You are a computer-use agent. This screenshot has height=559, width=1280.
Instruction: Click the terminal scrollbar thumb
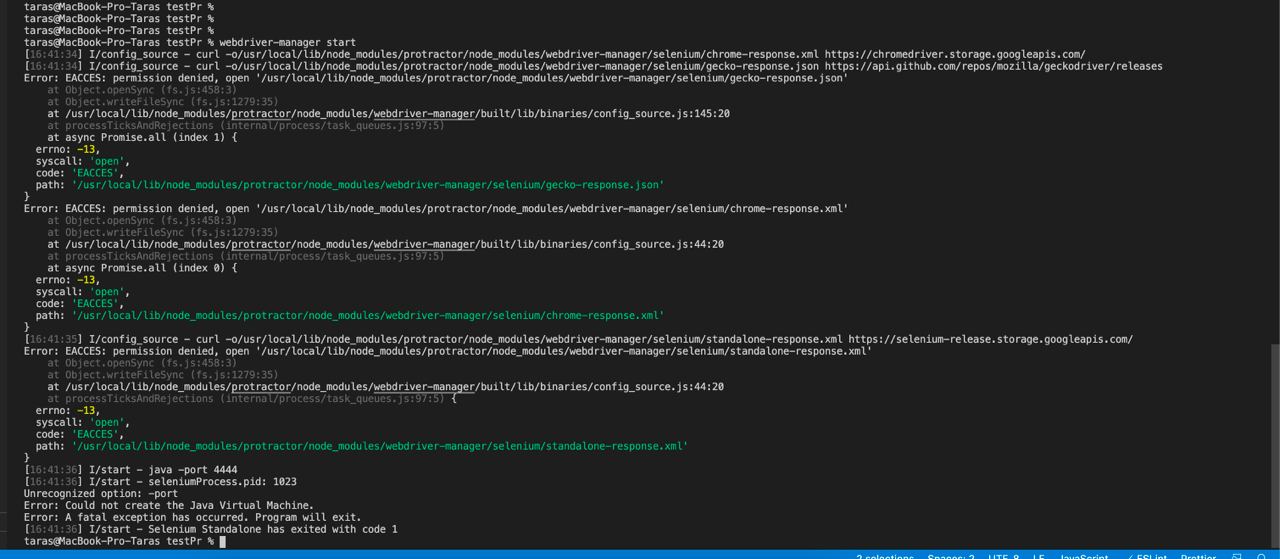(1275, 444)
